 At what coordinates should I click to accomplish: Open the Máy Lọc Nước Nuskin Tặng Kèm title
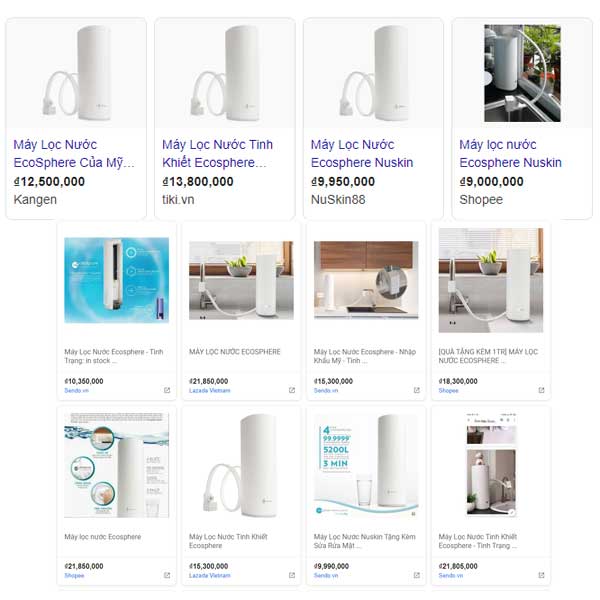click(x=364, y=541)
